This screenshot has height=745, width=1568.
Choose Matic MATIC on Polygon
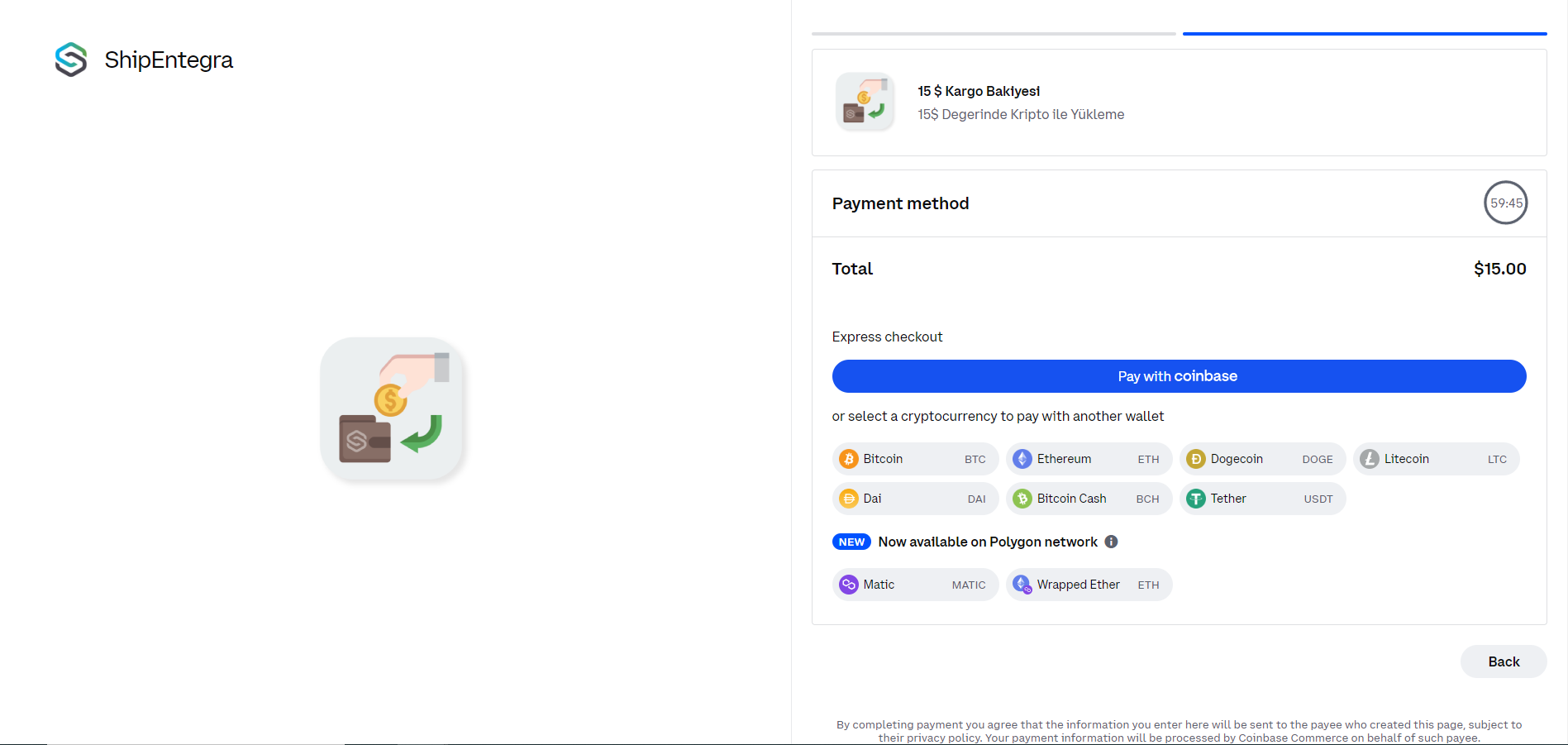point(915,585)
